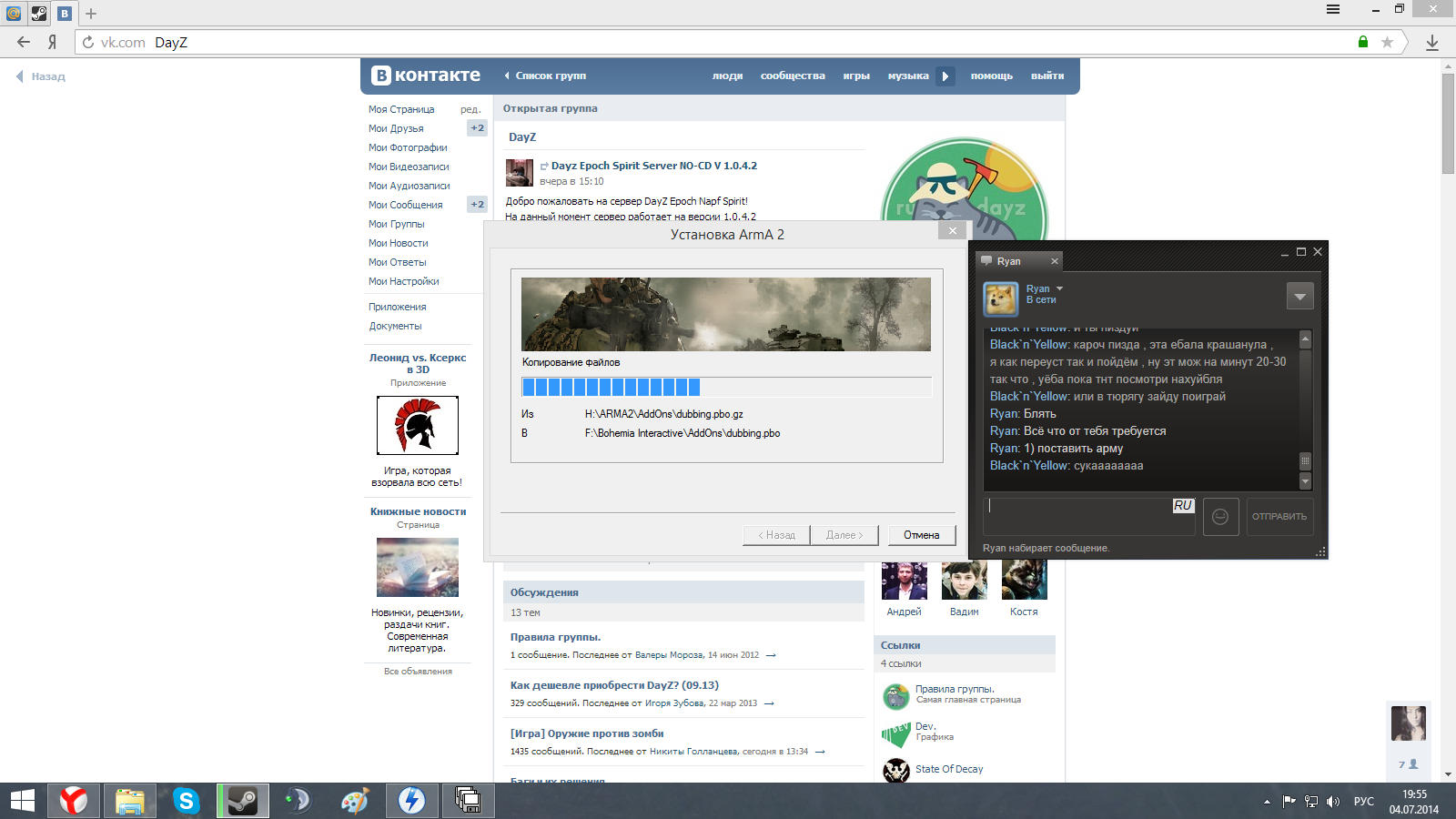Open Skype from the taskbar
The width and height of the screenshot is (1456, 819).
coord(186,801)
